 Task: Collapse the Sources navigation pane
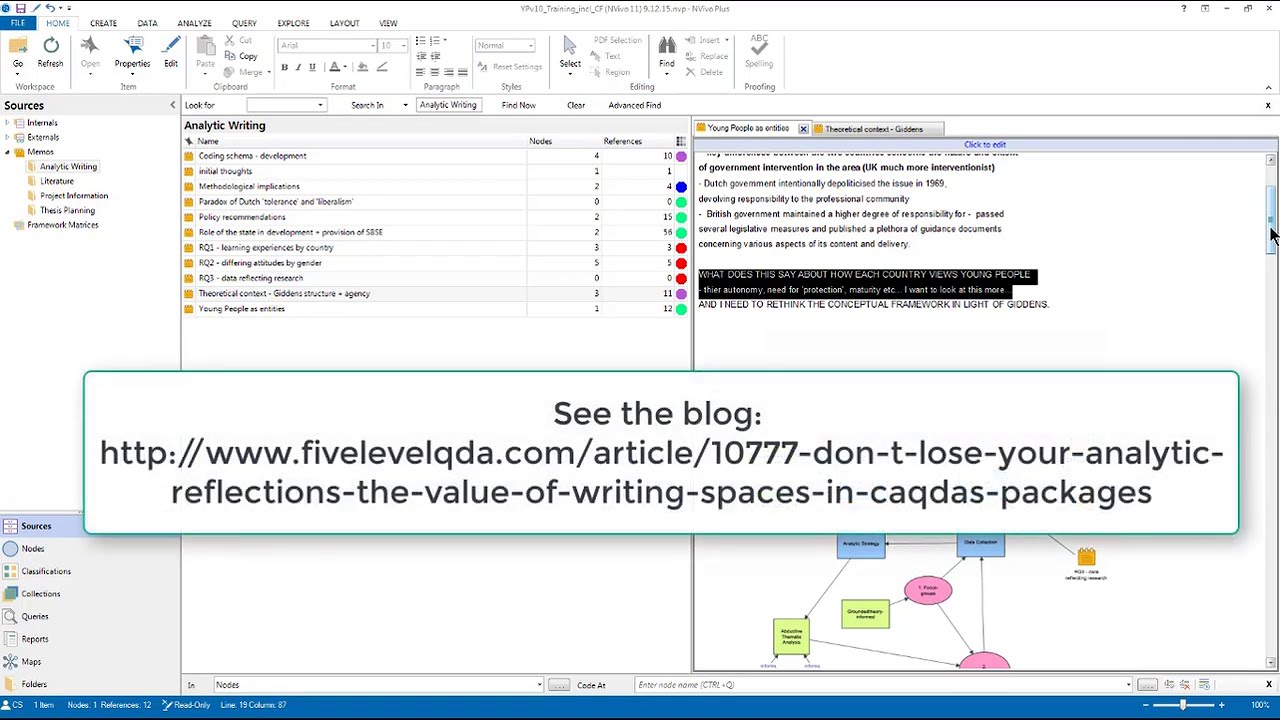[x=172, y=105]
